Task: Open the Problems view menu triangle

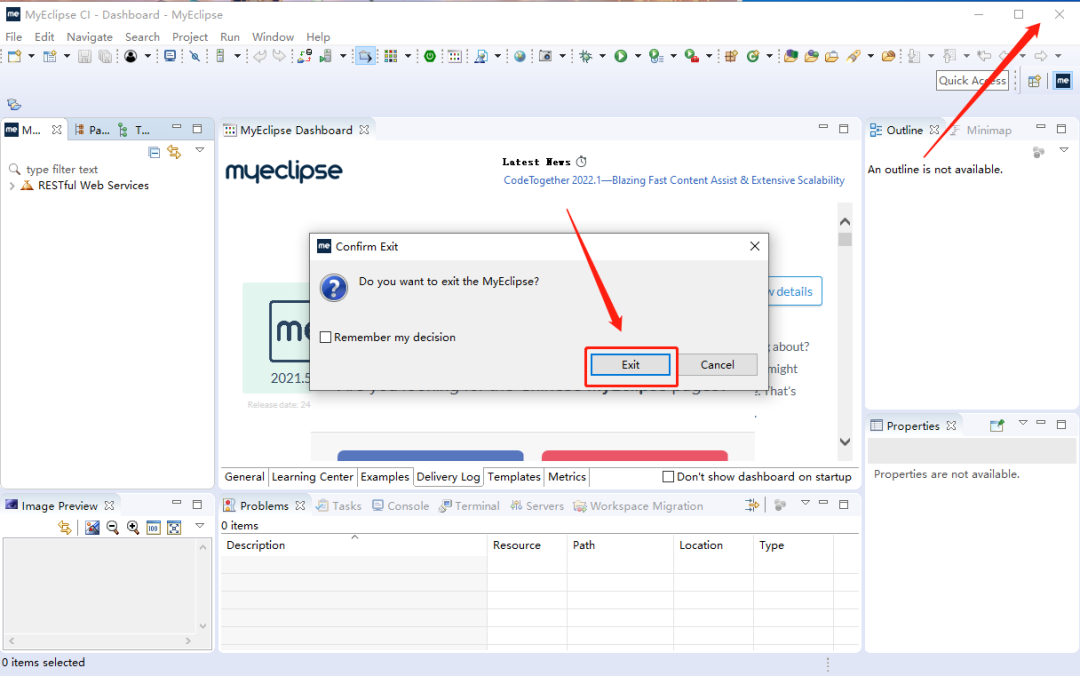Action: point(805,504)
